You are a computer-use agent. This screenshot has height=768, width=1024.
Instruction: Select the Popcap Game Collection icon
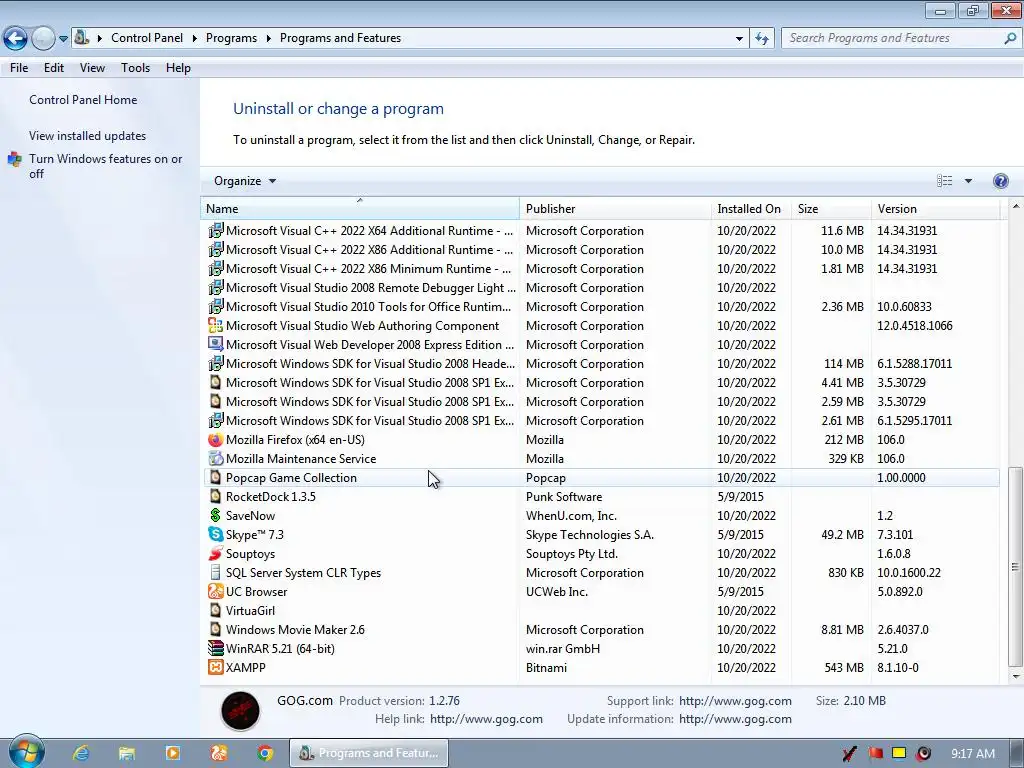[x=215, y=477]
